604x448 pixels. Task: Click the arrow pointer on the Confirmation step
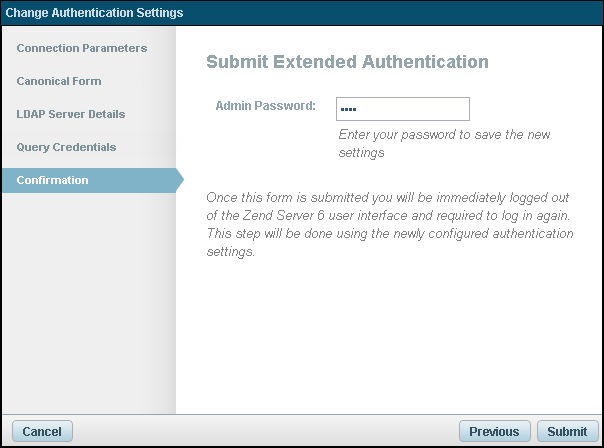[180, 180]
